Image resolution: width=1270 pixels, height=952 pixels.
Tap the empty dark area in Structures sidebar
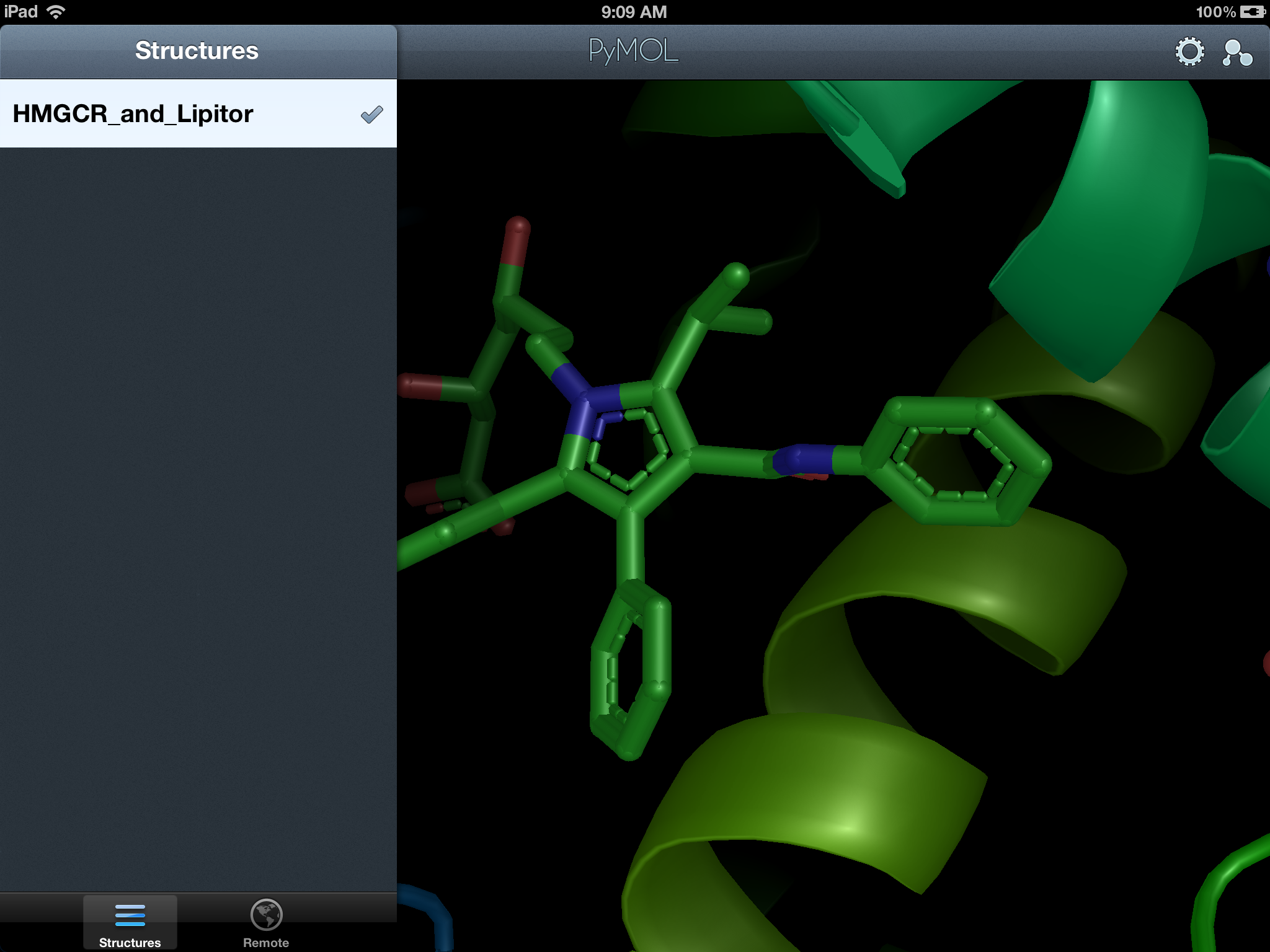click(198, 496)
